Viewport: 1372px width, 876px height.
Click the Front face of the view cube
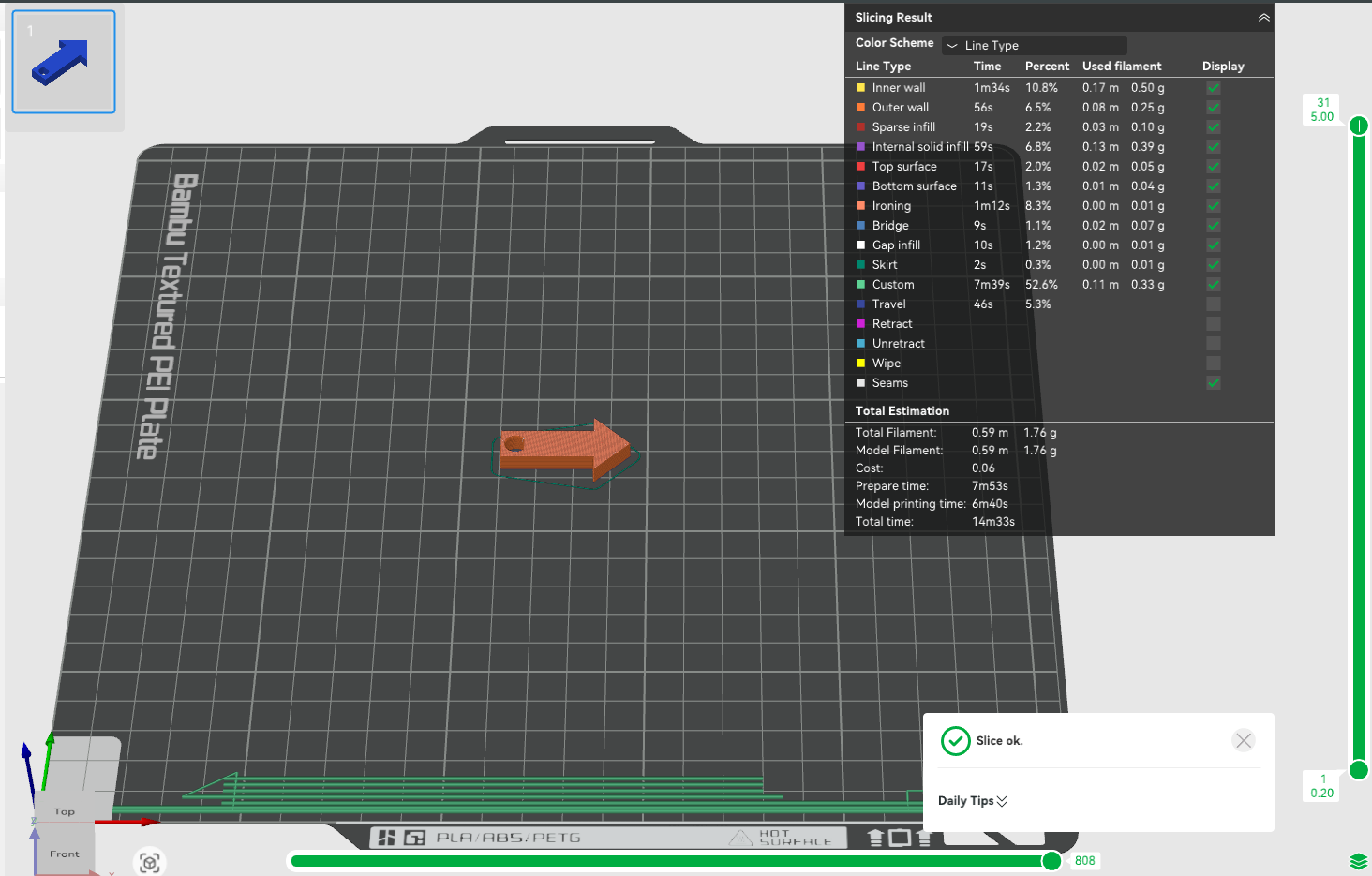click(65, 854)
